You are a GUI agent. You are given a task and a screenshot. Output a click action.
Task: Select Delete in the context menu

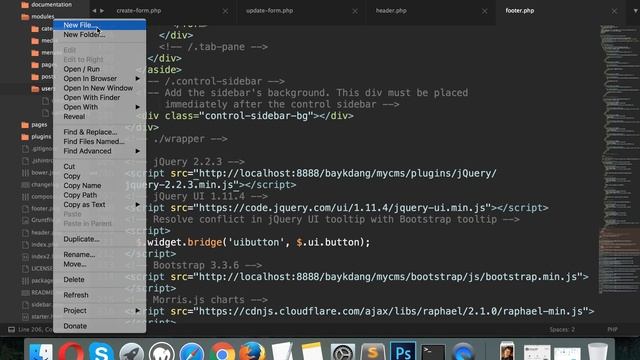[100, 280]
